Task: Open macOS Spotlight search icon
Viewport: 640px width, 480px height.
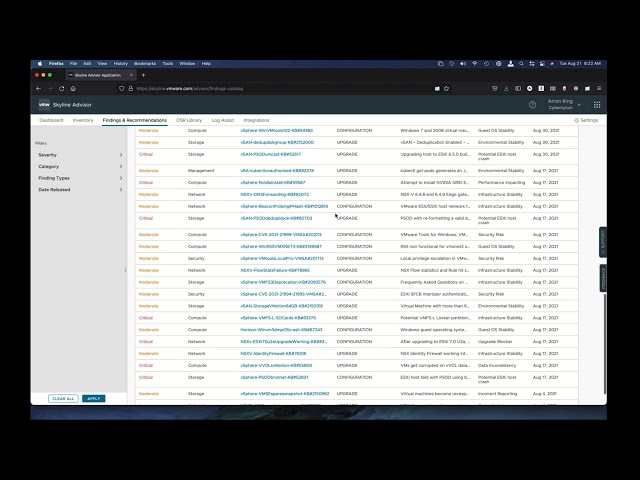Action: 521,64
